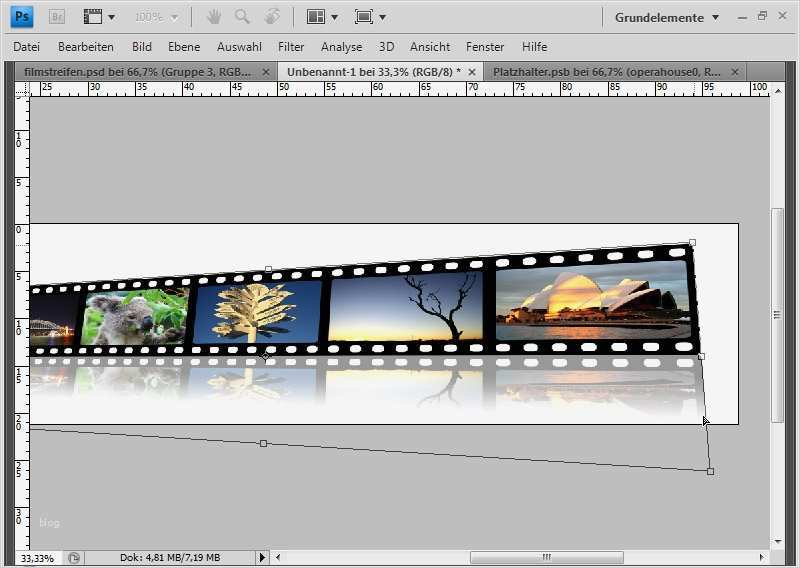Viewport: 800px width, 568px height.
Task: Click the bare tree sunset photo frame
Action: pyautogui.click(x=406, y=306)
